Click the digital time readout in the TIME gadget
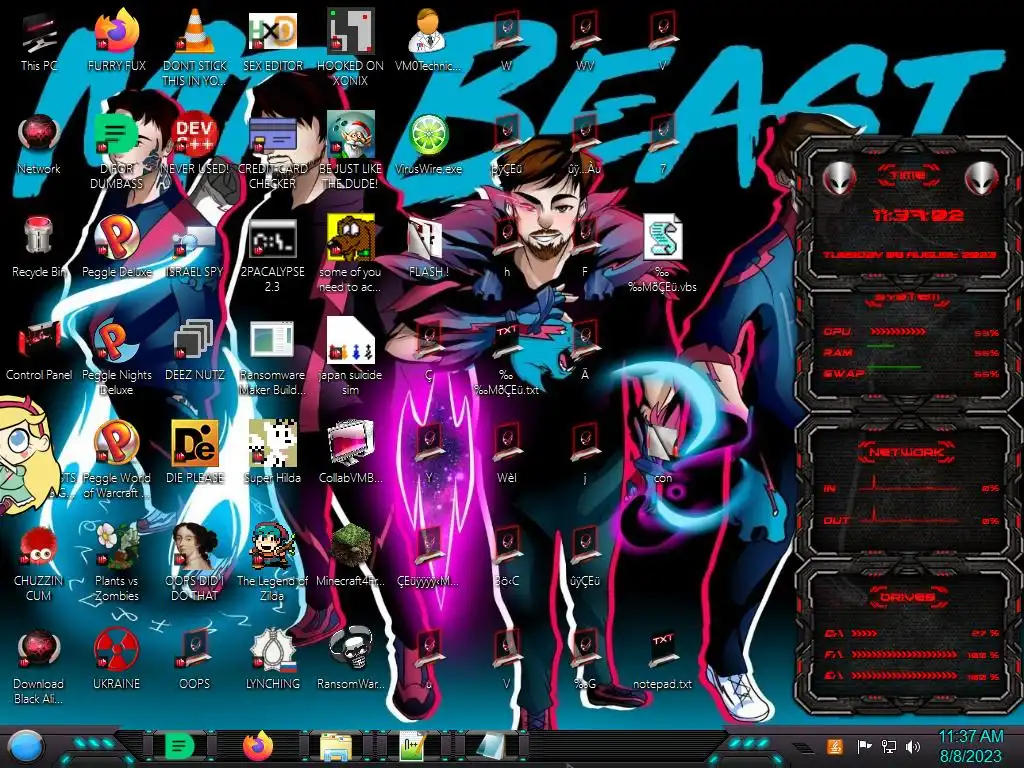The width and height of the screenshot is (1024, 768). point(918,215)
